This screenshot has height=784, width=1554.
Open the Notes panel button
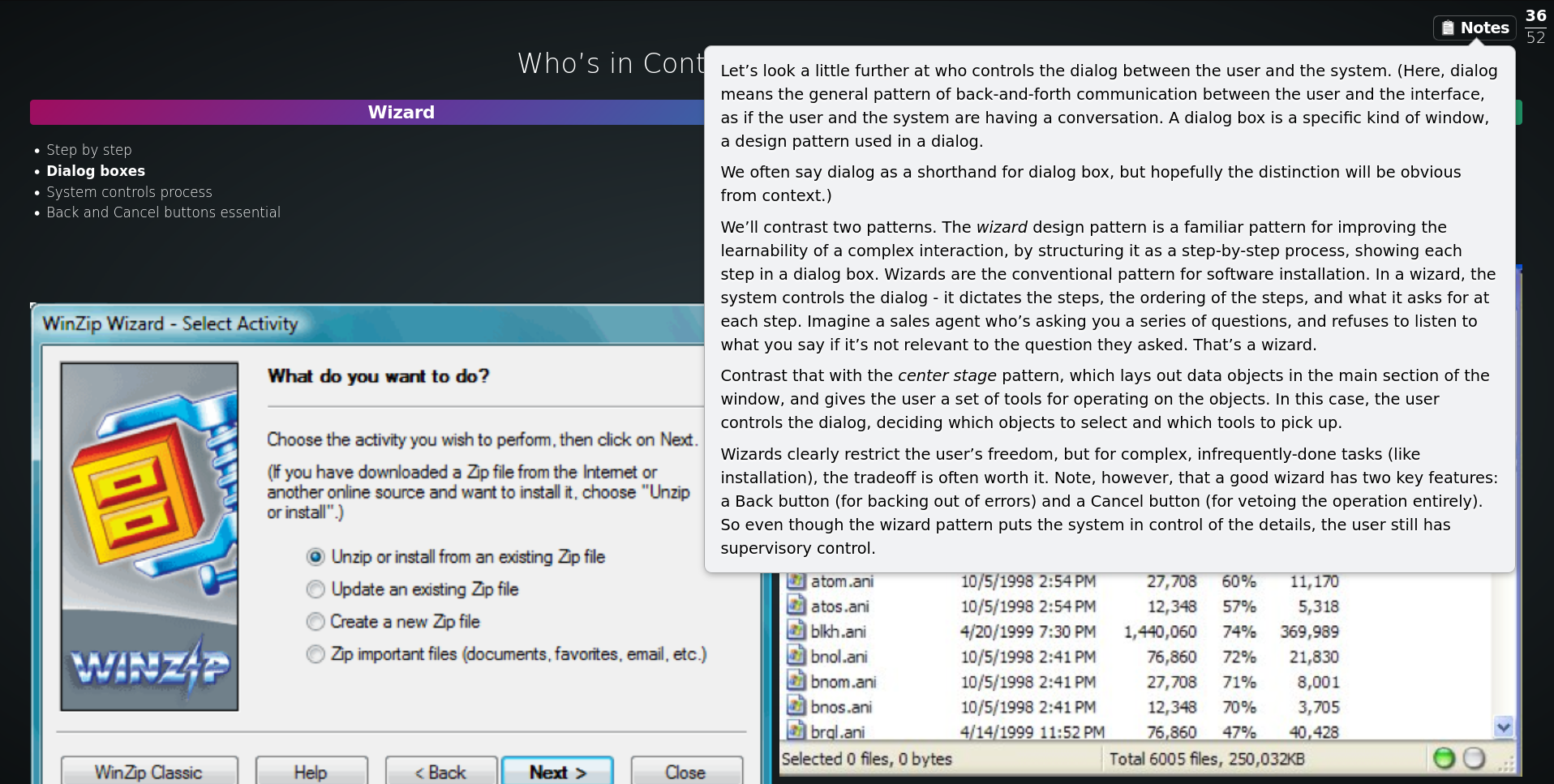point(1474,28)
